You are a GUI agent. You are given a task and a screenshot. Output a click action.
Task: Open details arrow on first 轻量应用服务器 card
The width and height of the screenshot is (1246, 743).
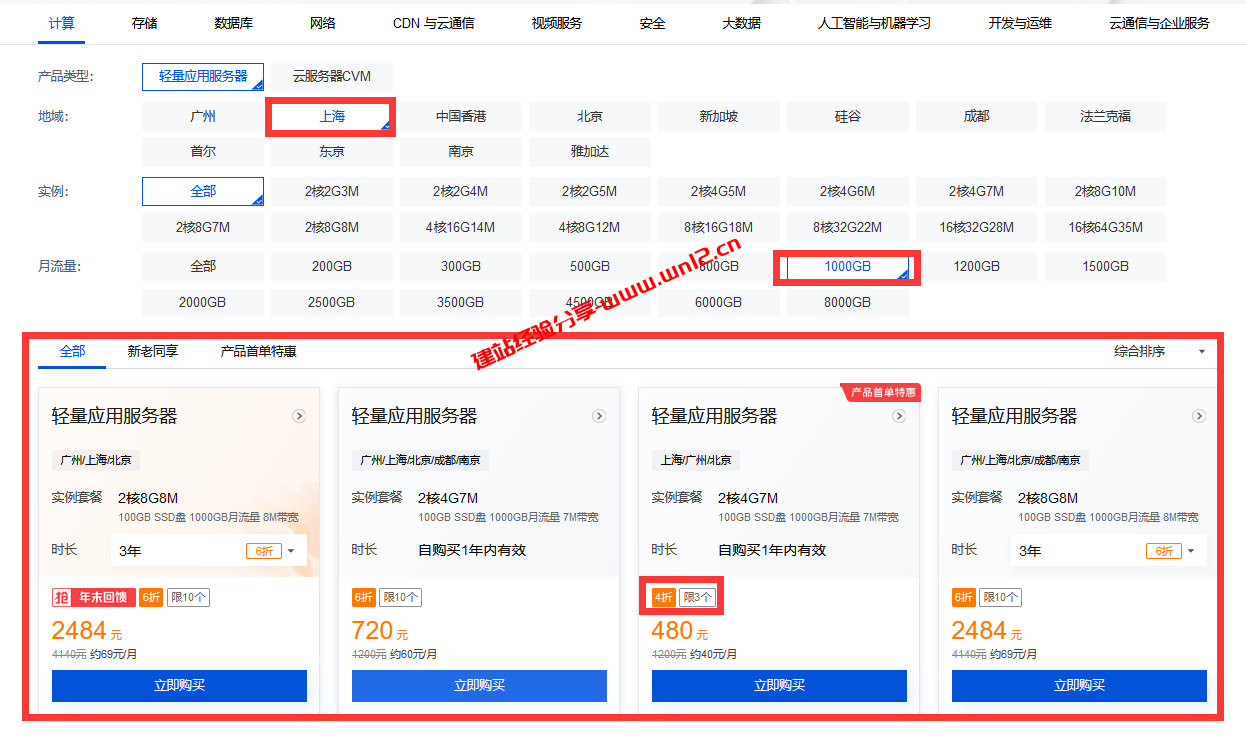pos(299,415)
